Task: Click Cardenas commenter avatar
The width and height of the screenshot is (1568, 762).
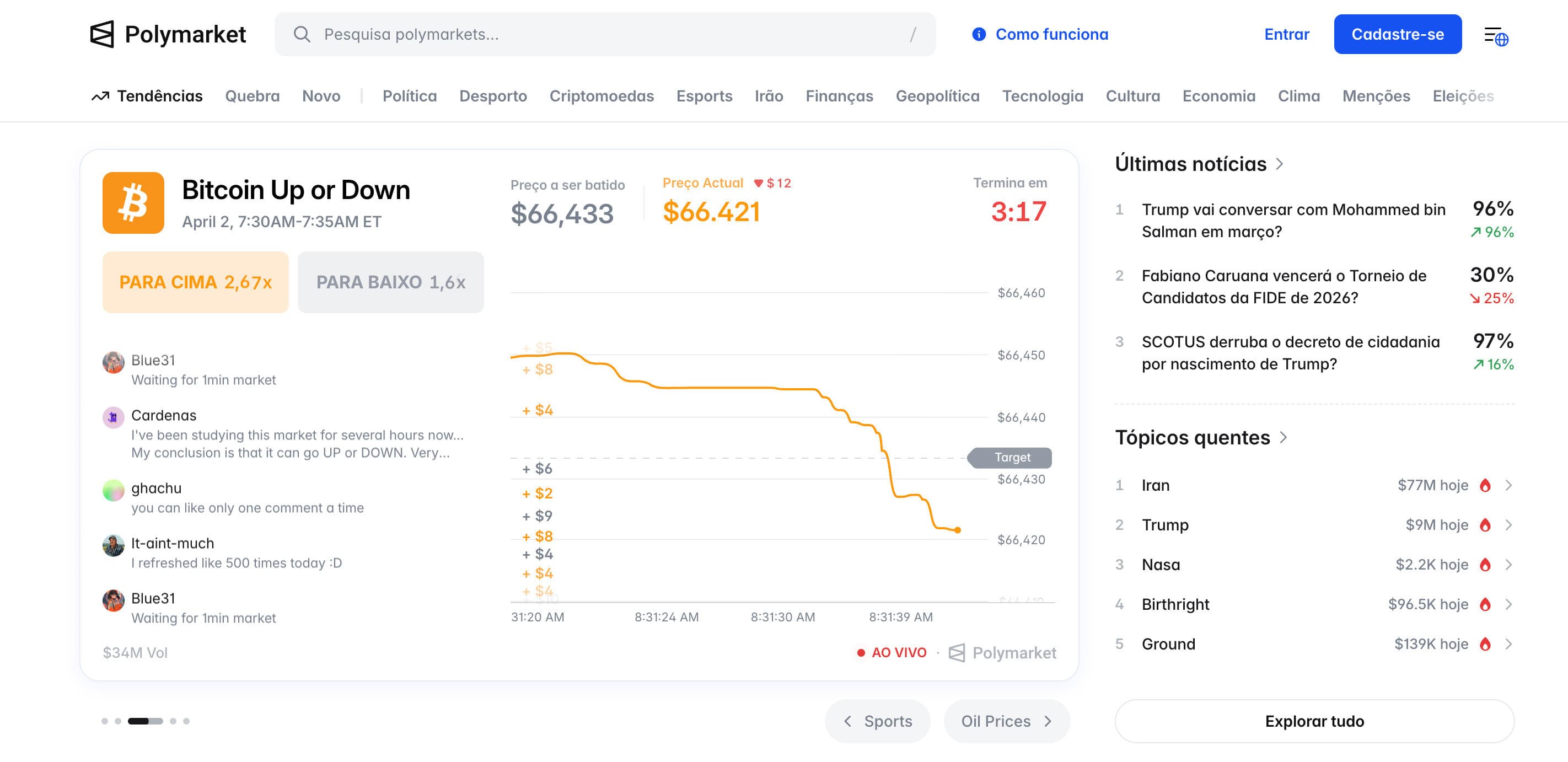Action: point(113,417)
